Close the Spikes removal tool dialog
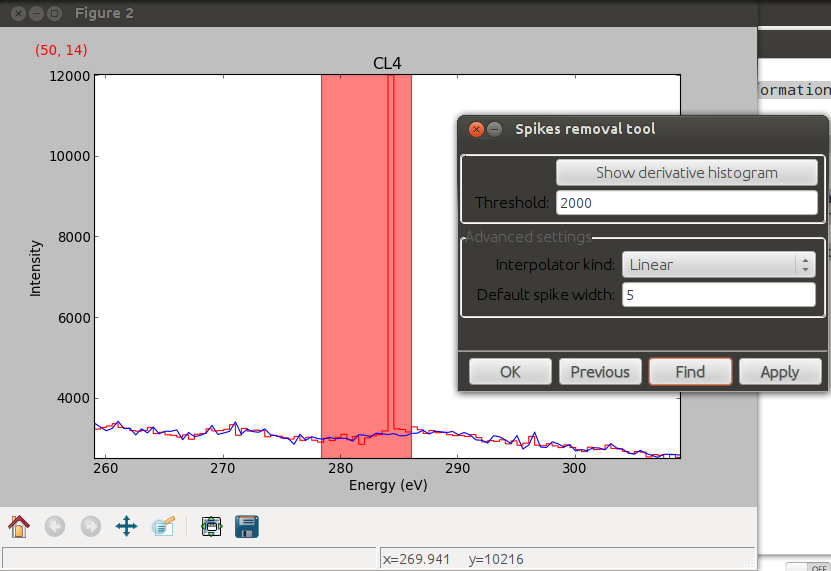This screenshot has width=831, height=571. point(476,129)
